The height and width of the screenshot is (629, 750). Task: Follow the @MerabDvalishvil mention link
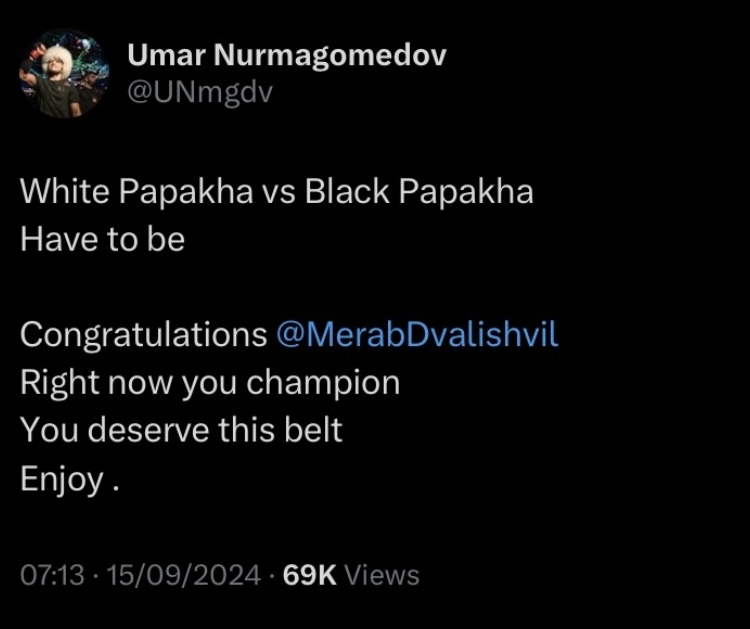[417, 334]
